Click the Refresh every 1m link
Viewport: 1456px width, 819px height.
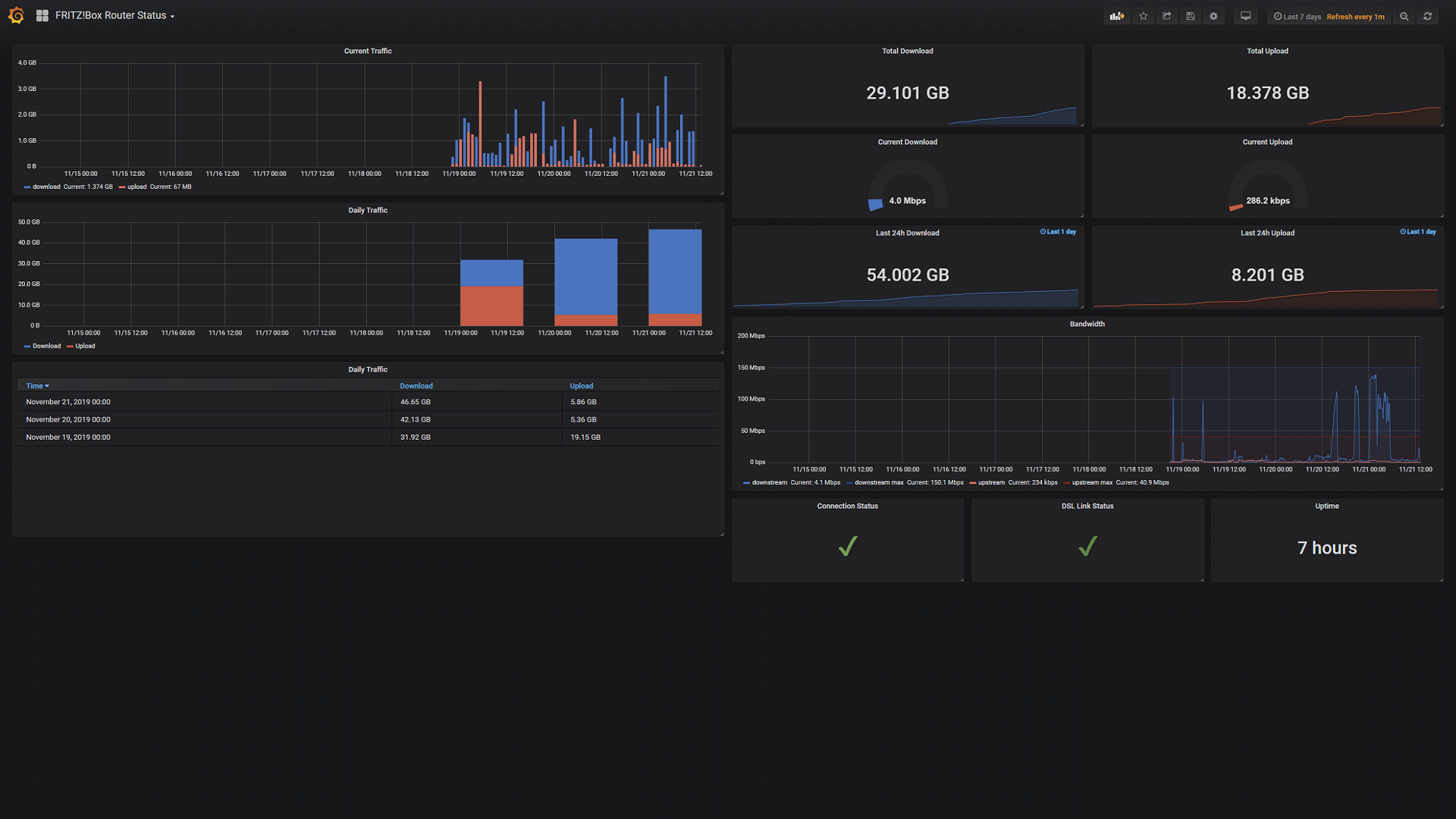(x=1356, y=16)
